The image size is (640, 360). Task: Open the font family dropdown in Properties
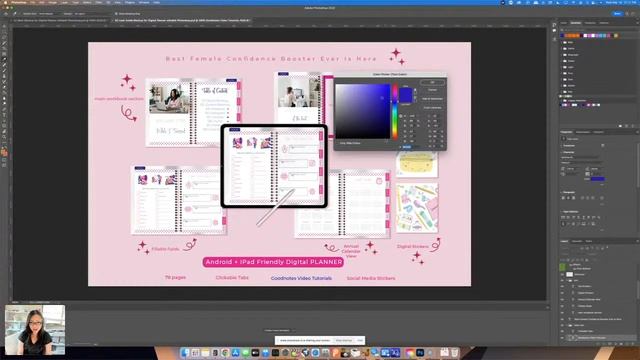click(580, 157)
